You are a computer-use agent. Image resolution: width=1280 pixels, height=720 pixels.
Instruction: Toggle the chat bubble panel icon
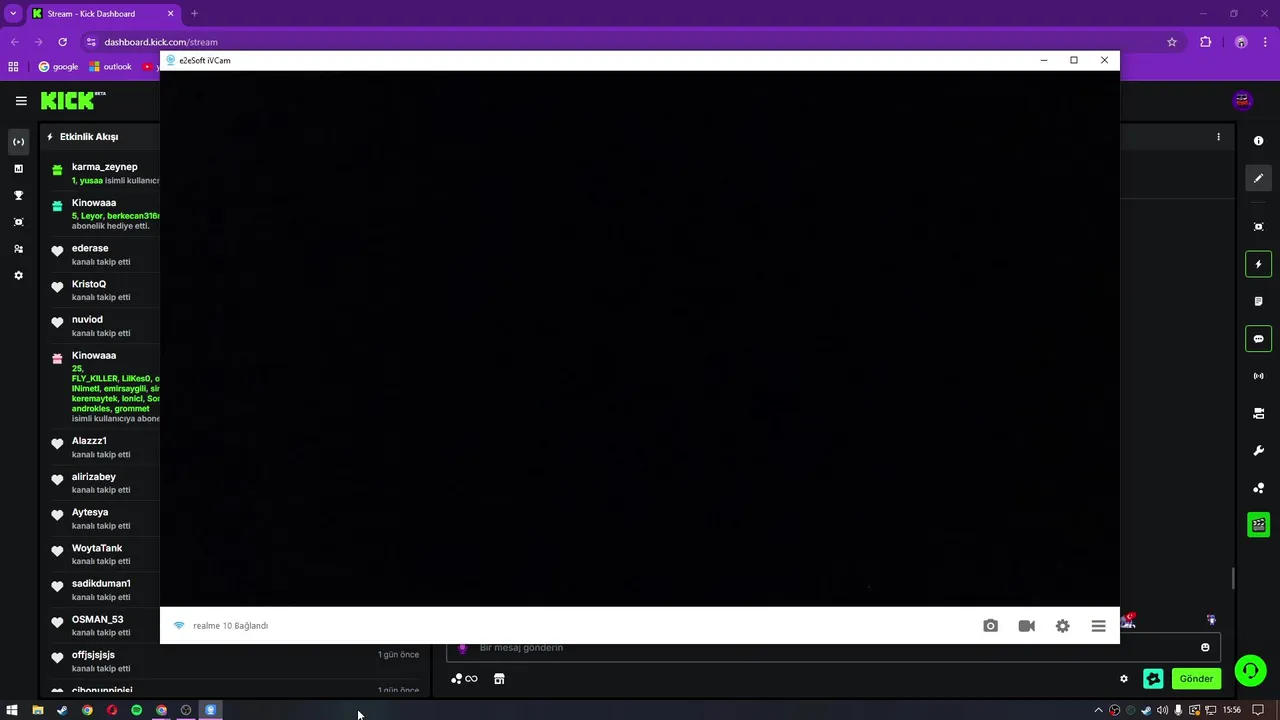1259,339
